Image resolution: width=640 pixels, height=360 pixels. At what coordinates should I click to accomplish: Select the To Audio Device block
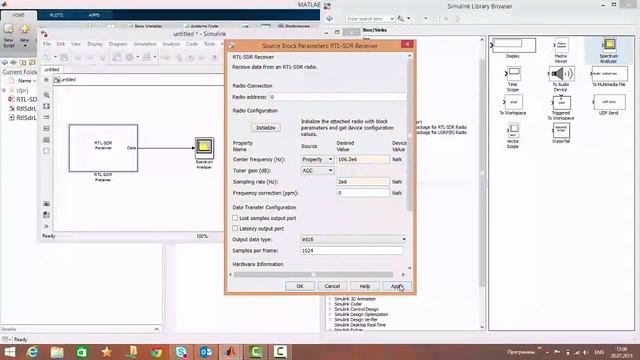(x=562, y=74)
